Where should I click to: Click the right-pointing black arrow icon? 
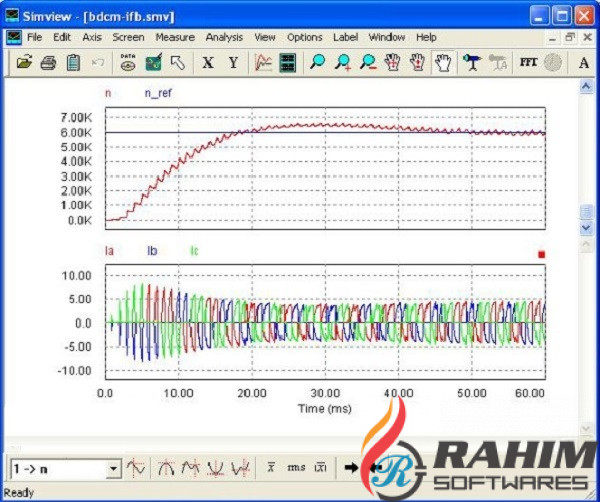(351, 467)
